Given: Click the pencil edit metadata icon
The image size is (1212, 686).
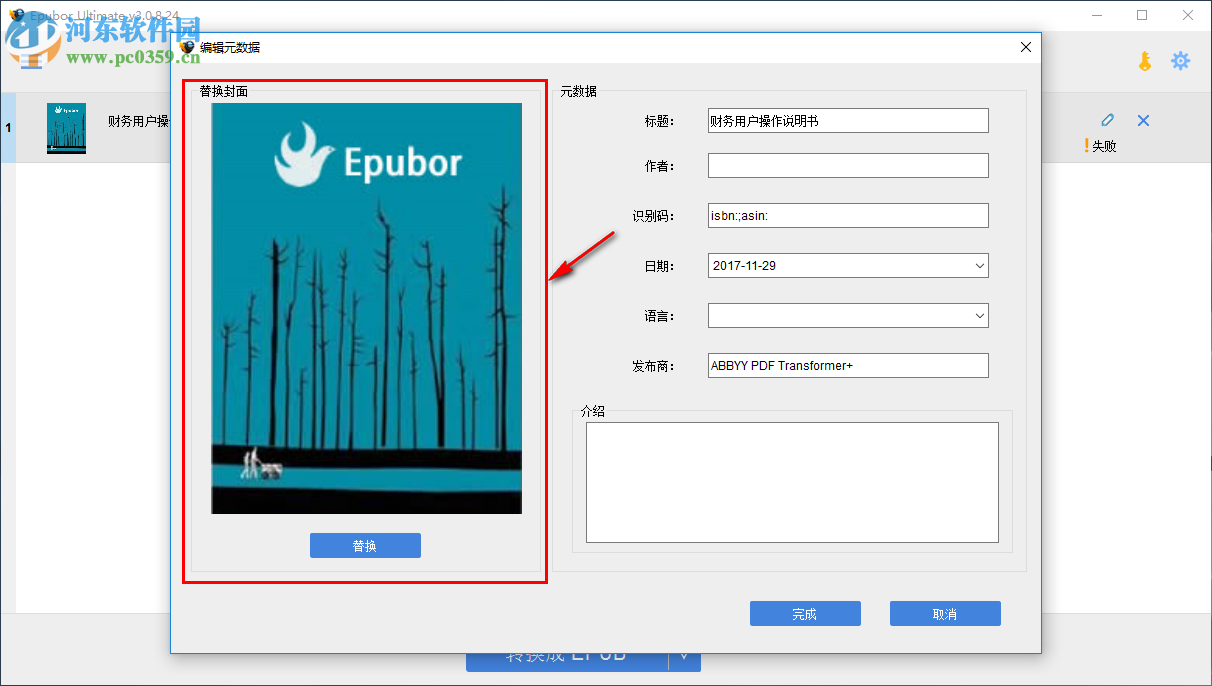Looking at the screenshot, I should [1107, 119].
